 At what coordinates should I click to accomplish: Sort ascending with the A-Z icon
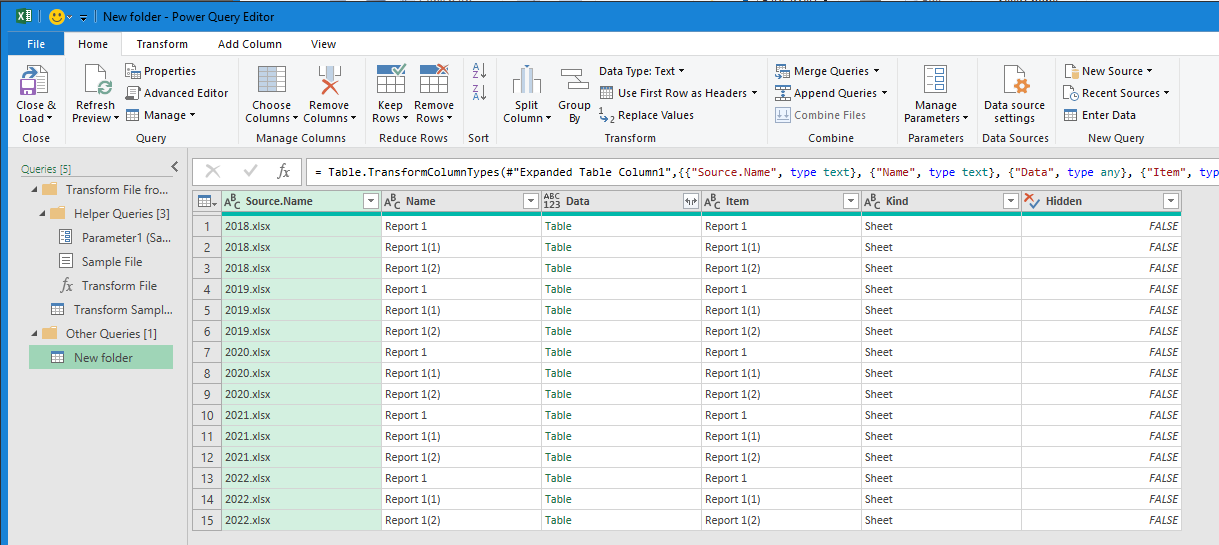tap(479, 71)
